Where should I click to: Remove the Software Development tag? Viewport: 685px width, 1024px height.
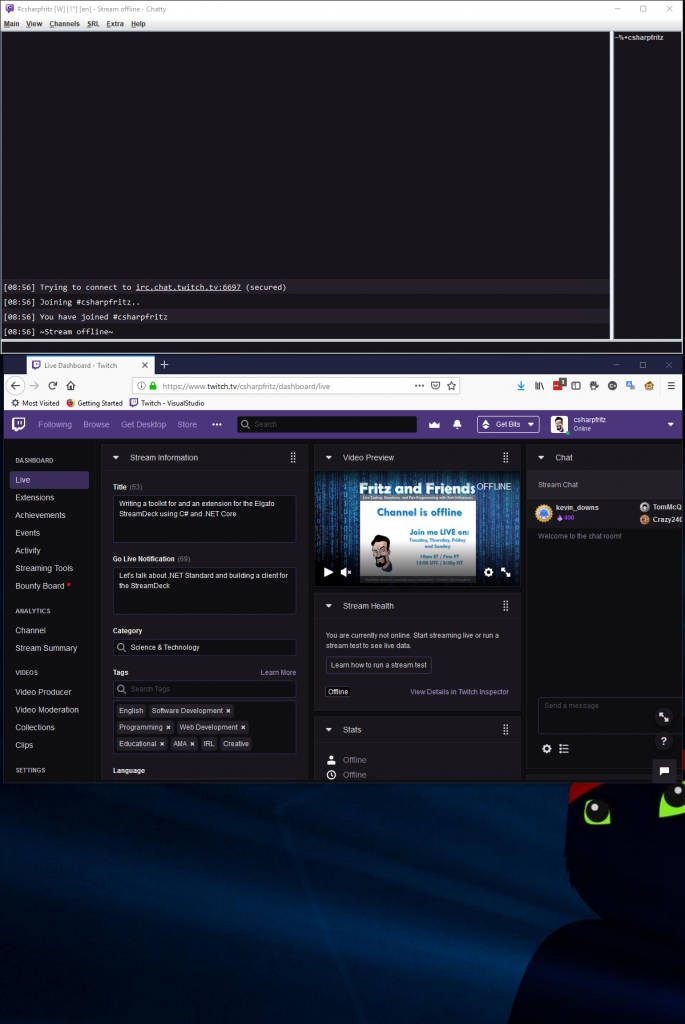[228, 711]
